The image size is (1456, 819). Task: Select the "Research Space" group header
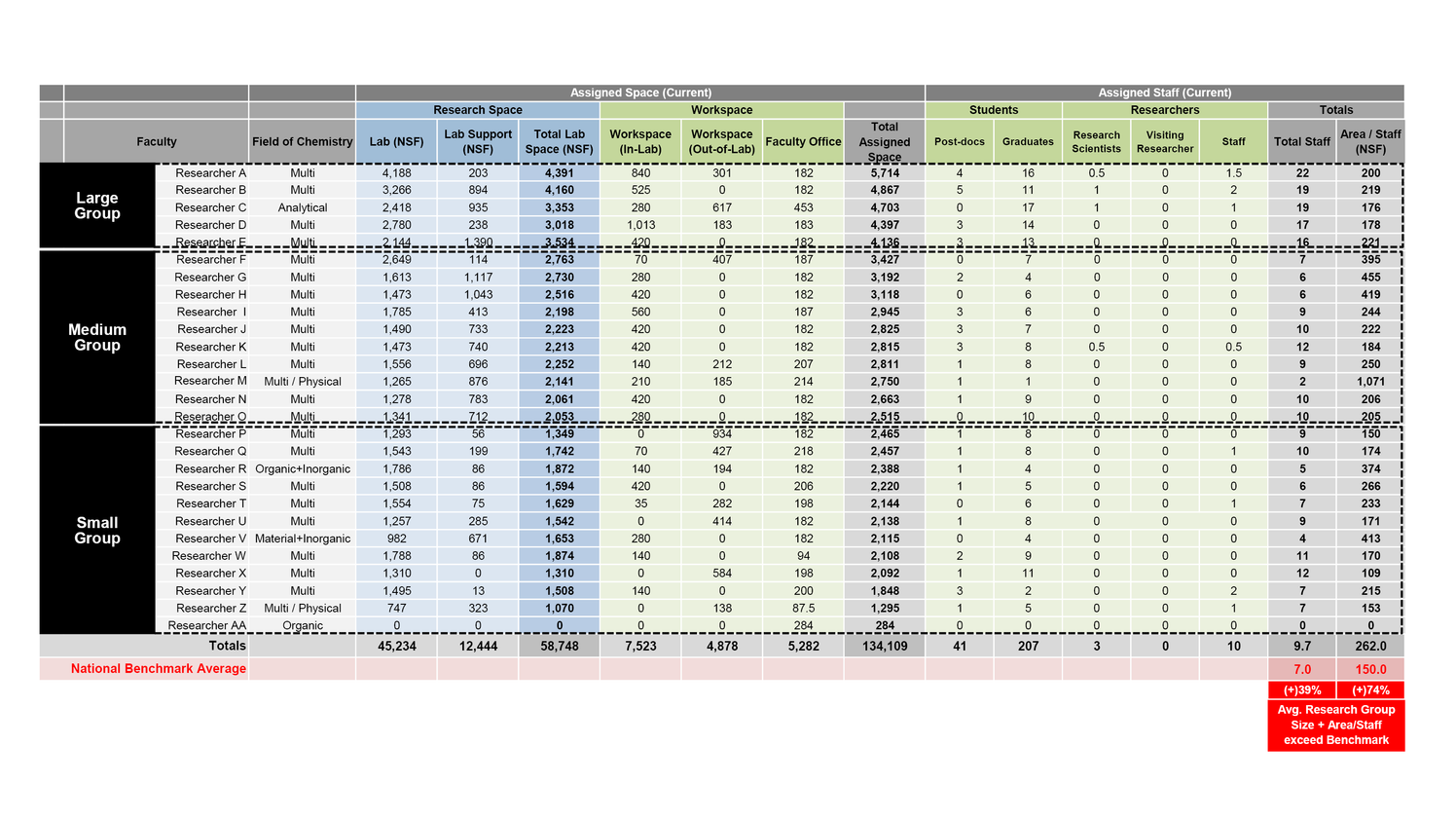coord(478,110)
